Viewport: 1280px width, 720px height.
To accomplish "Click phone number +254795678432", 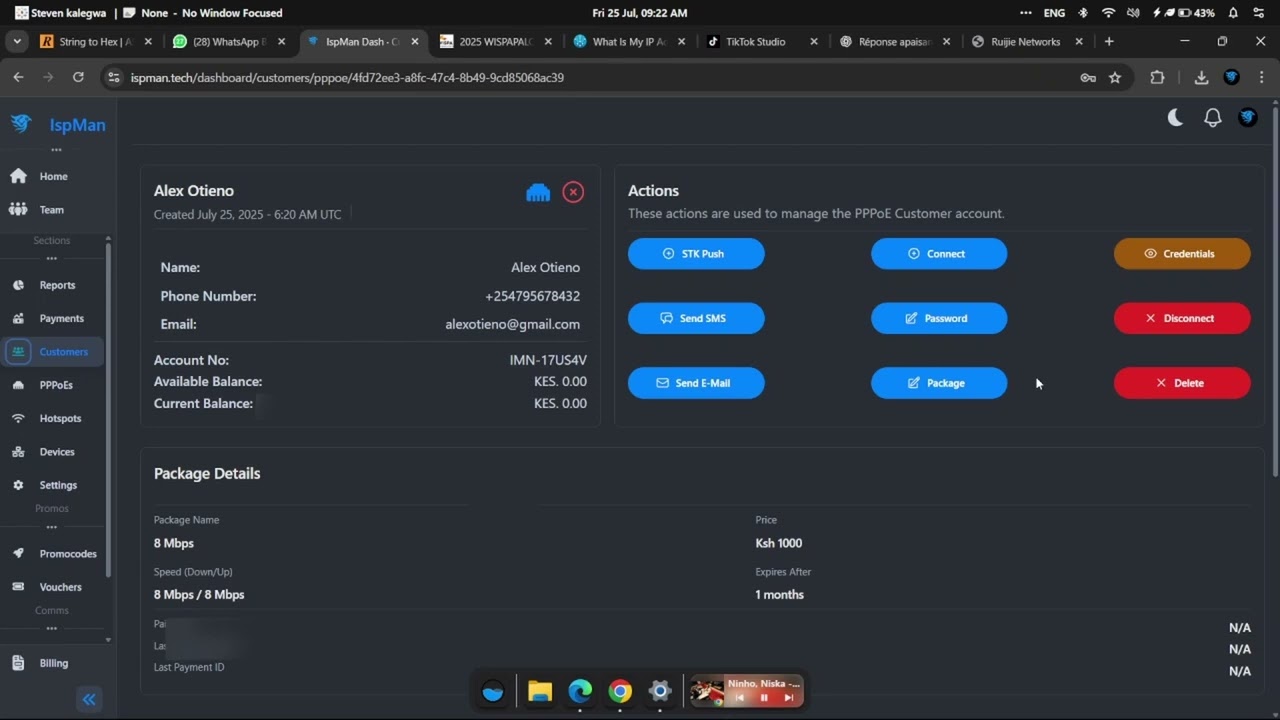I will (x=532, y=296).
